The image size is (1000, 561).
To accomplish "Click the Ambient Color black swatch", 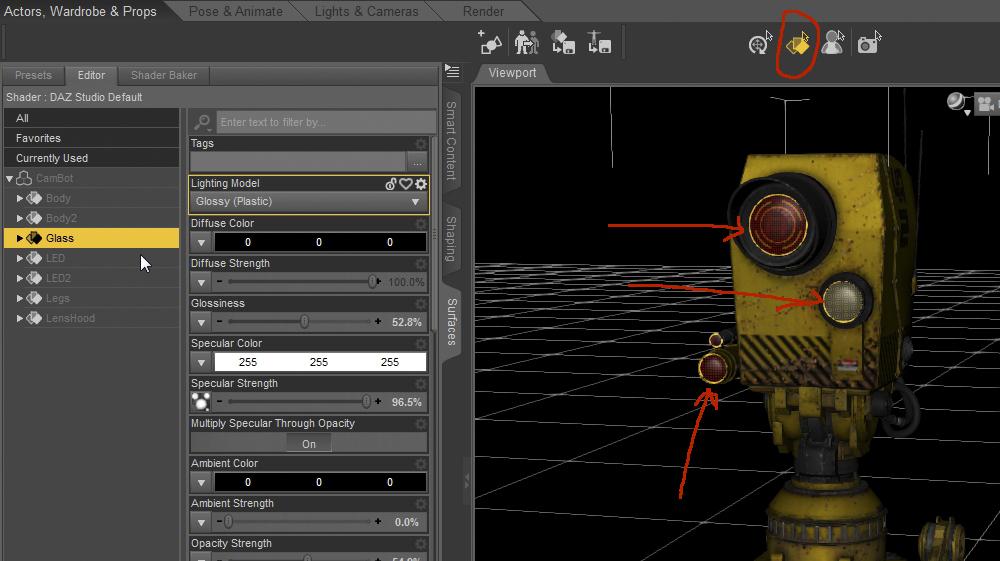I will [320, 482].
